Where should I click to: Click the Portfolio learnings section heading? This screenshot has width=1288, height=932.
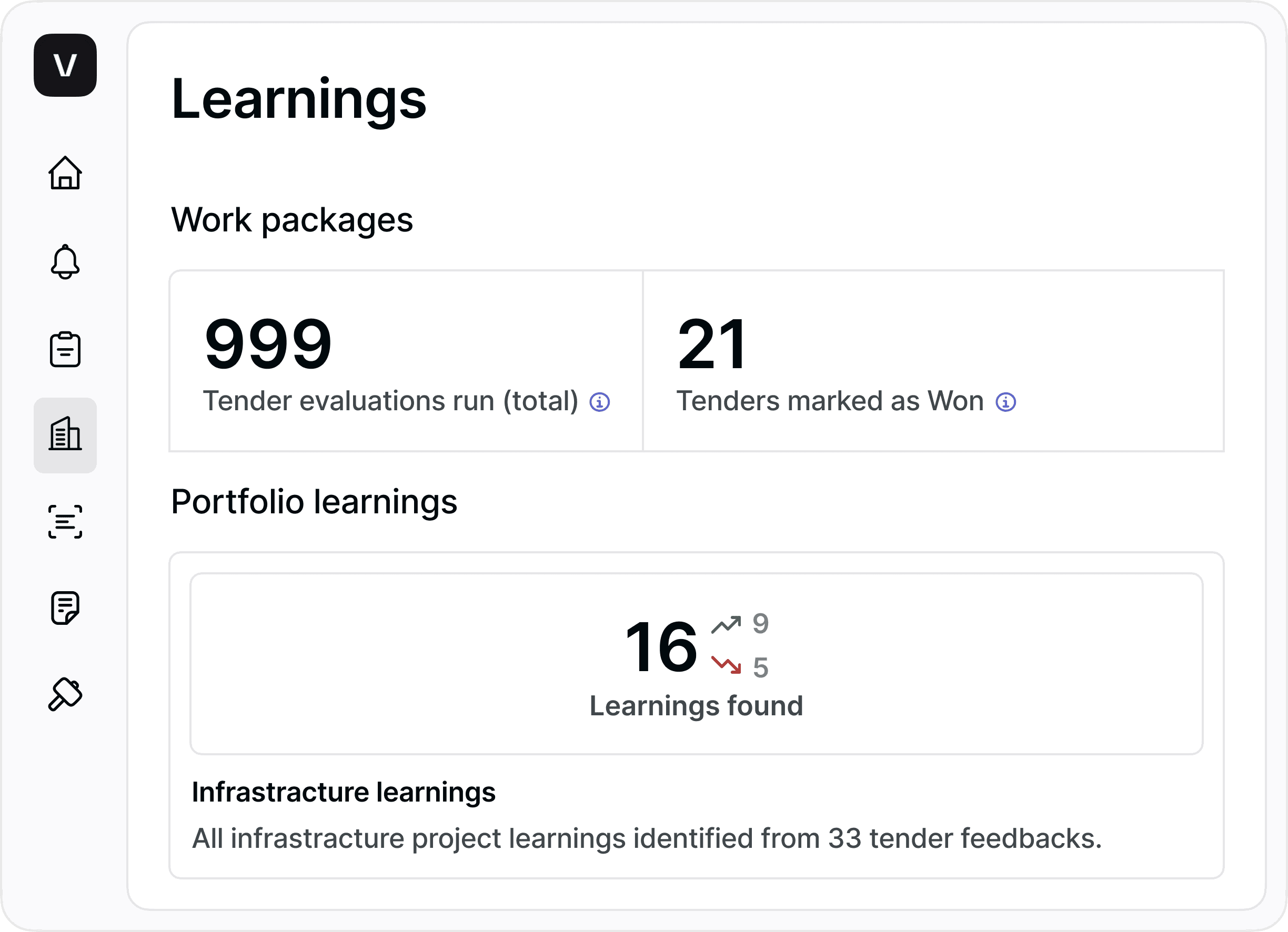point(314,502)
